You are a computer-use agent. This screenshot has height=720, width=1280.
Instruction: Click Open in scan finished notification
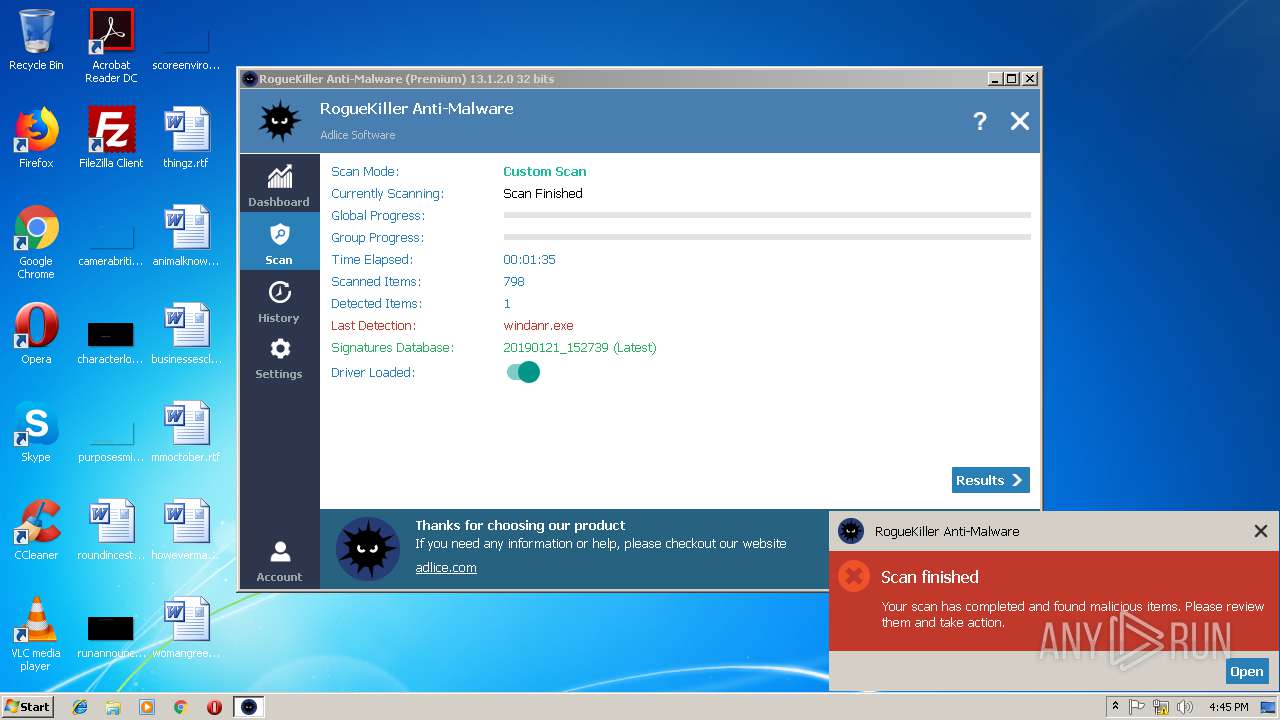point(1246,671)
